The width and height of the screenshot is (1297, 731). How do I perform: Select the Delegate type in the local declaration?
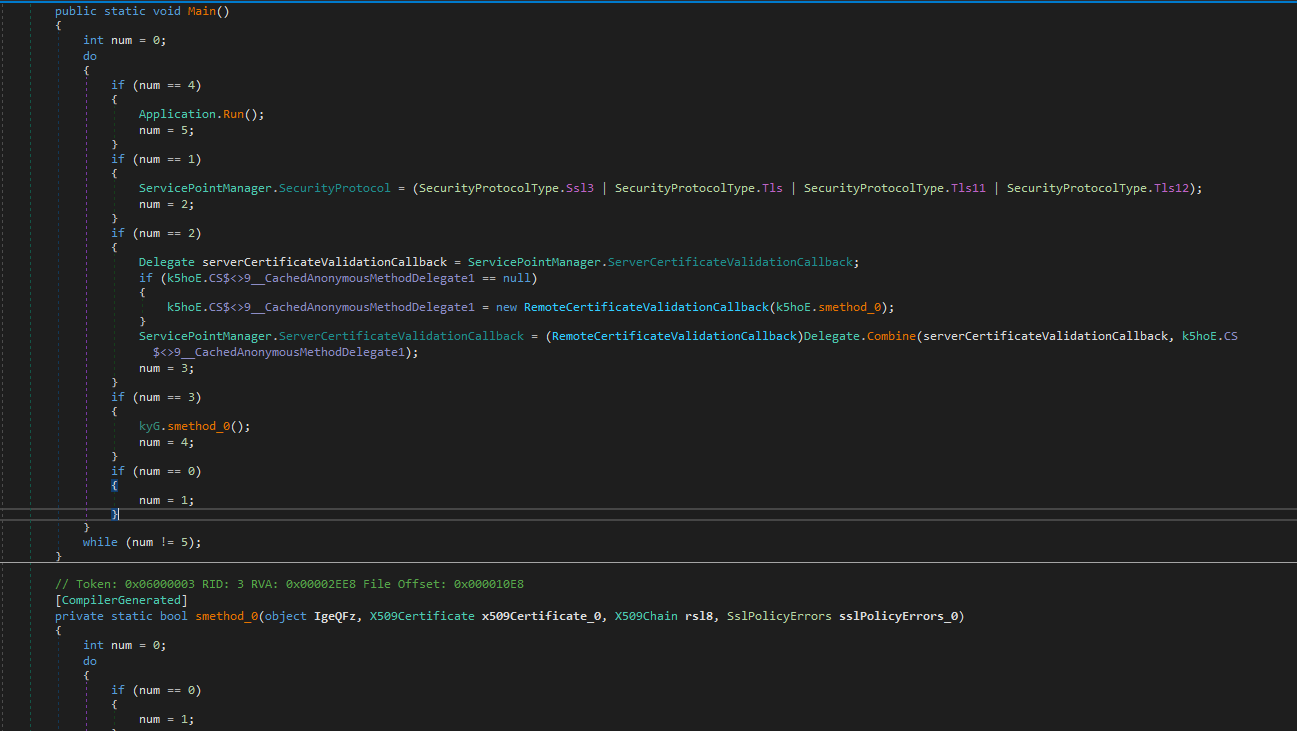click(167, 262)
